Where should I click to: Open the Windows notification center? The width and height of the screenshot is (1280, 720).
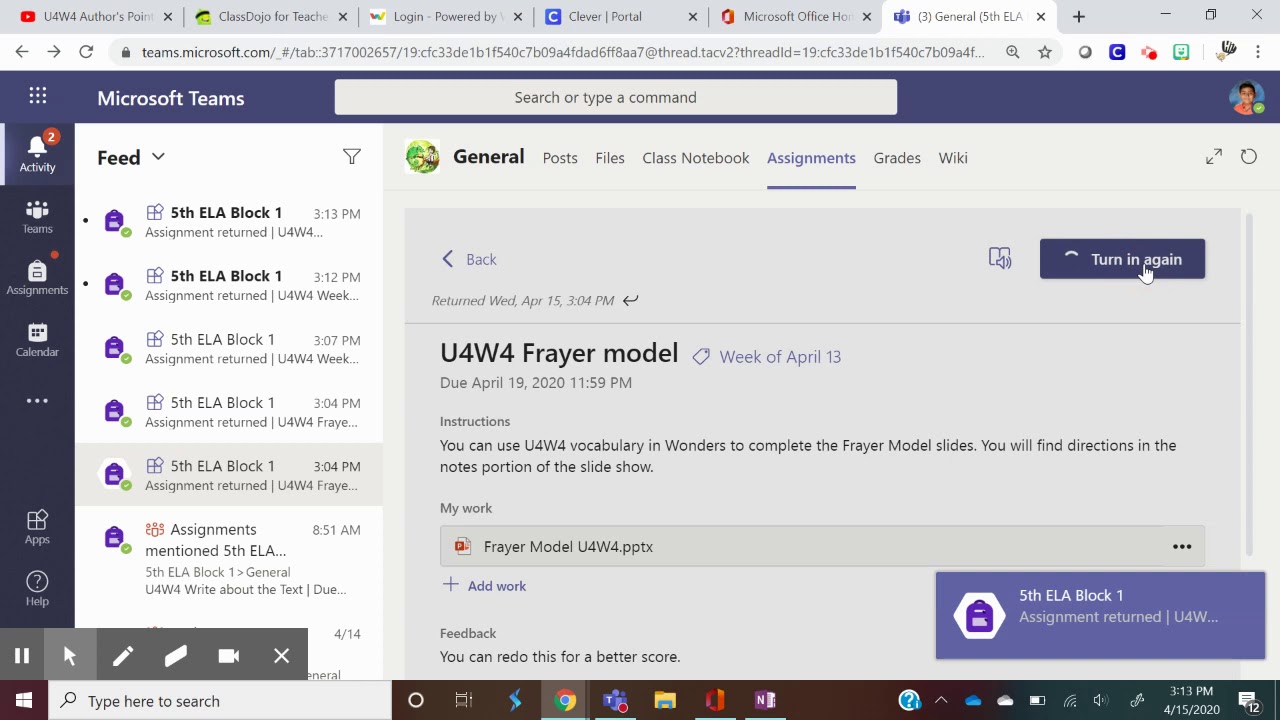(x=1249, y=700)
